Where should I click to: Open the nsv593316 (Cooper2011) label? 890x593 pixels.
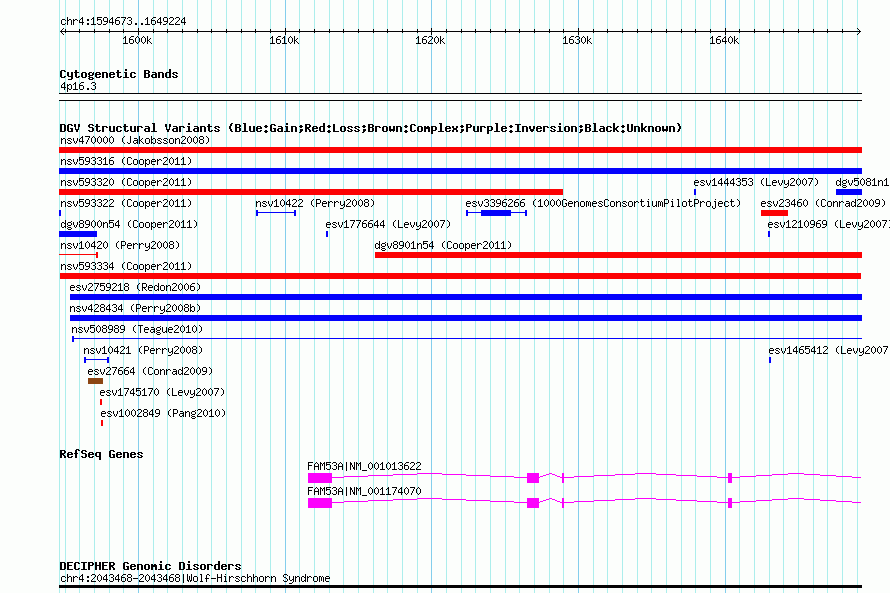[x=126, y=161]
